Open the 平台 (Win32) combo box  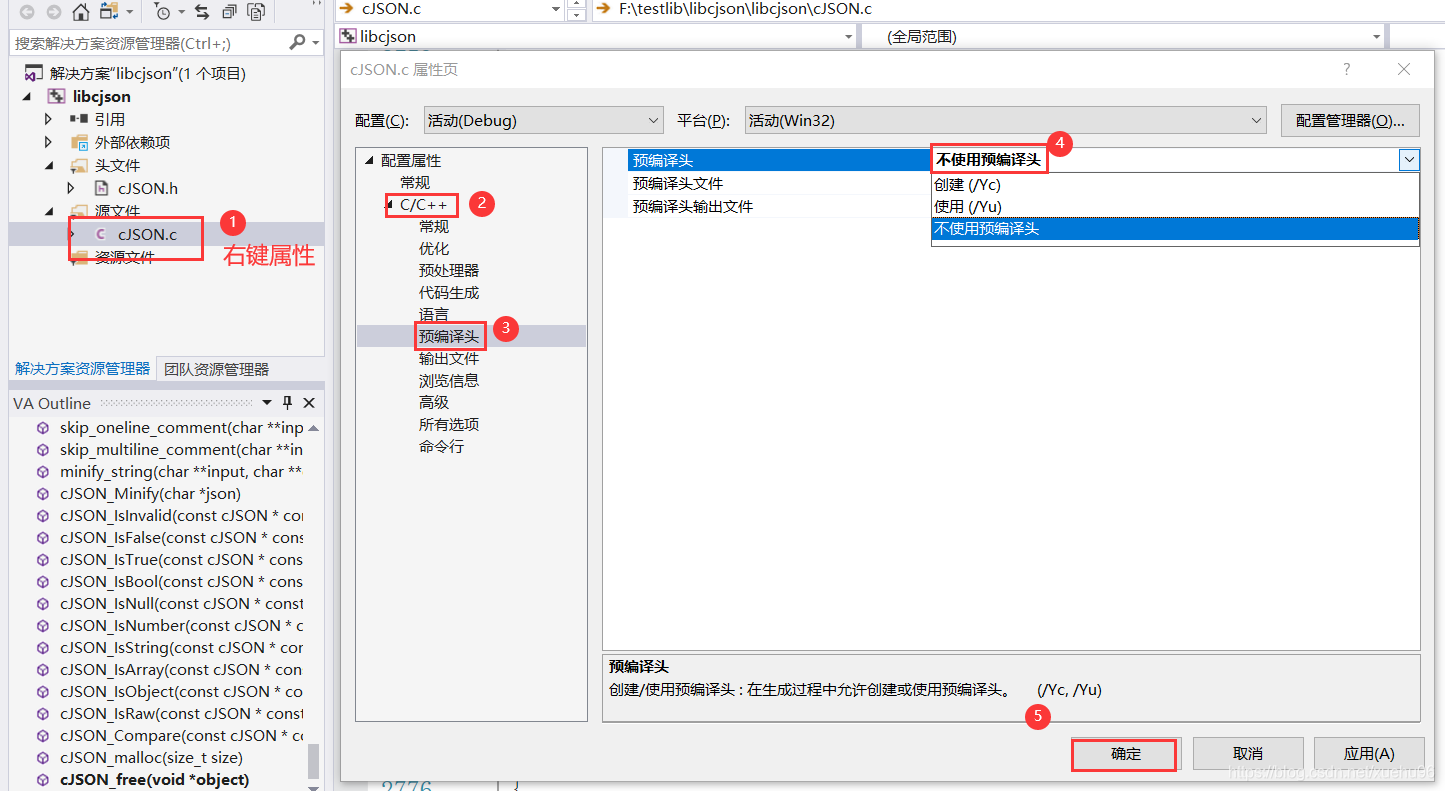[x=1006, y=120]
